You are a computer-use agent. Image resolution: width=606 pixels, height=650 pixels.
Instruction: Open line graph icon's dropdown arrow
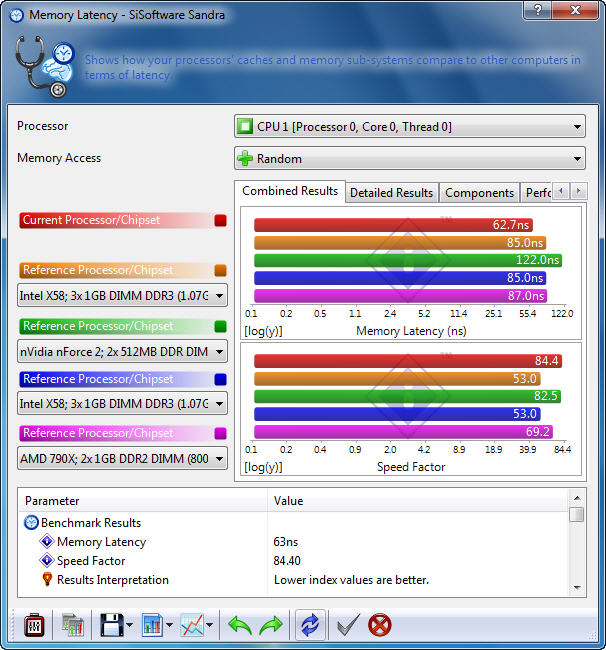(x=209, y=625)
